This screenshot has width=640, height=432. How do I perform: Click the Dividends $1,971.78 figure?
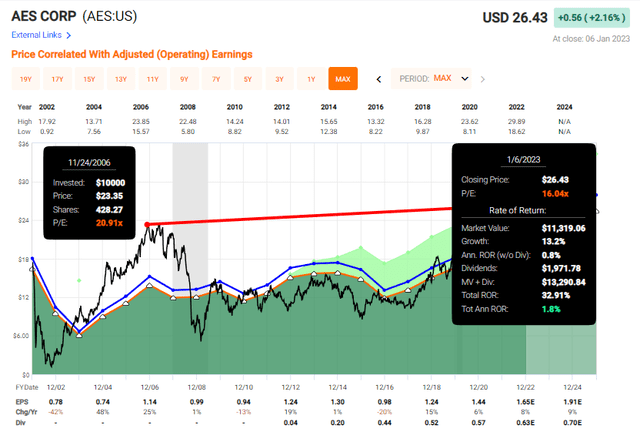click(x=561, y=268)
